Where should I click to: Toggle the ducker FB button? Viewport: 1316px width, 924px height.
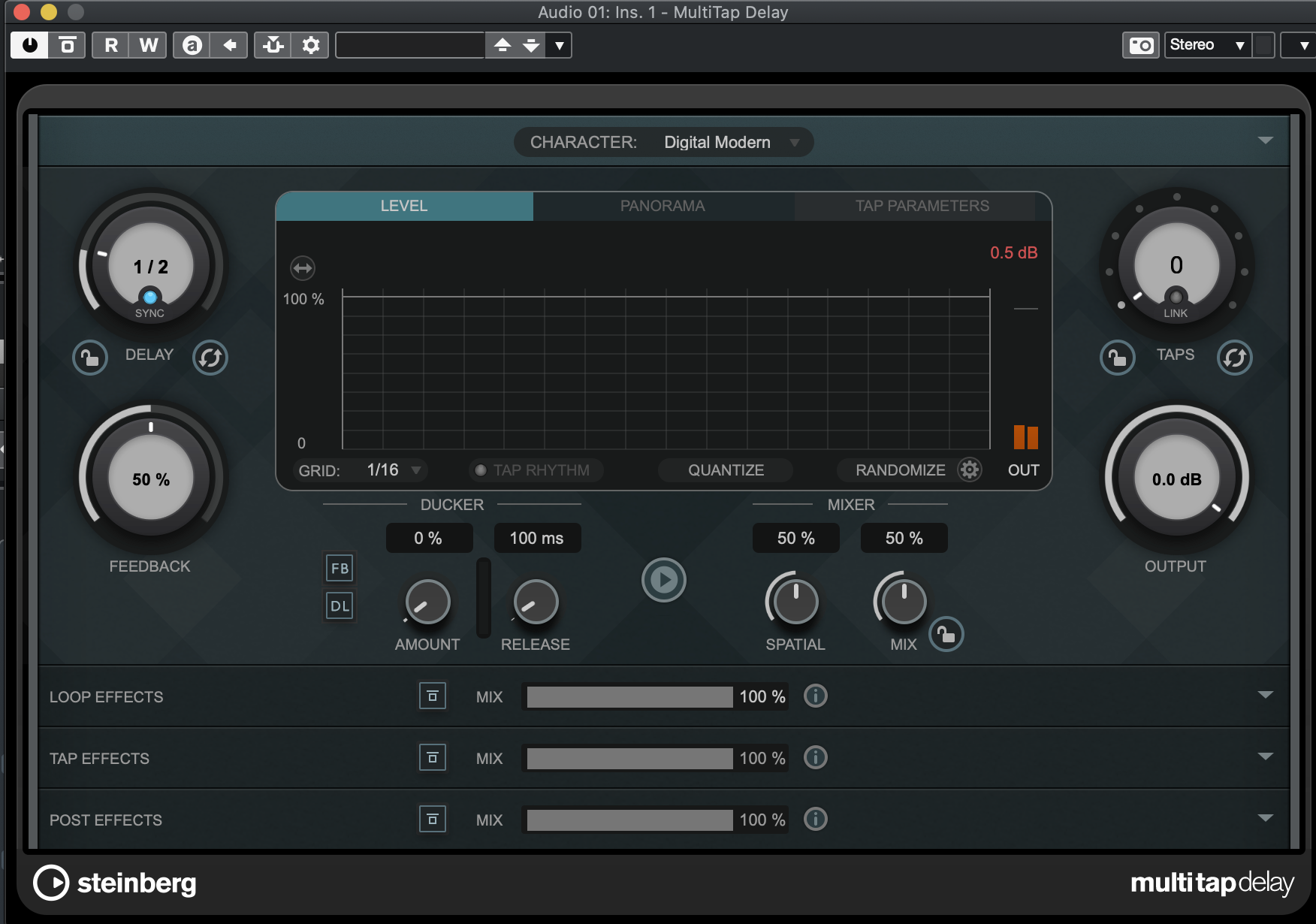click(340, 568)
